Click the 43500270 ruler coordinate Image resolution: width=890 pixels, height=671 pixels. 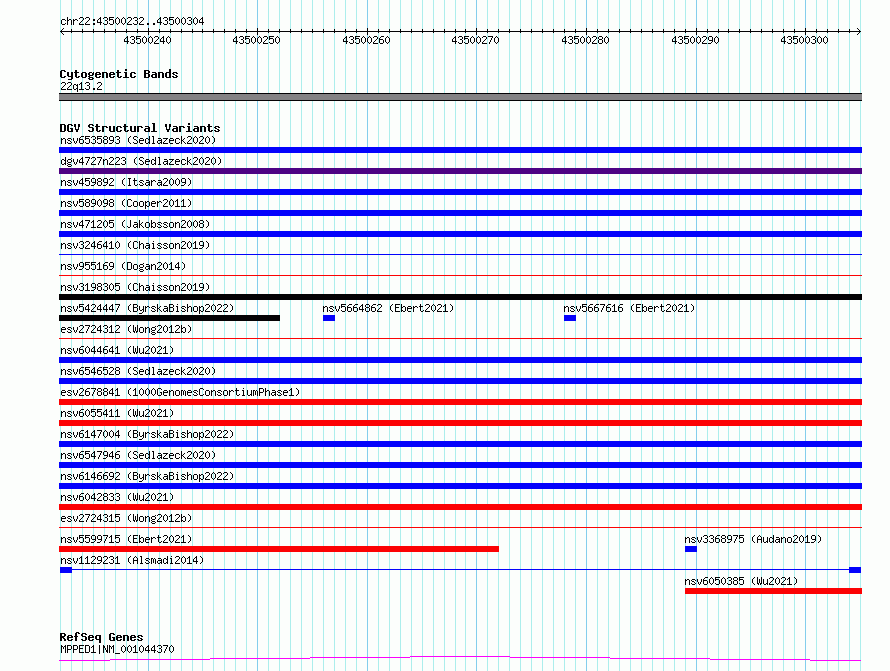(475, 40)
